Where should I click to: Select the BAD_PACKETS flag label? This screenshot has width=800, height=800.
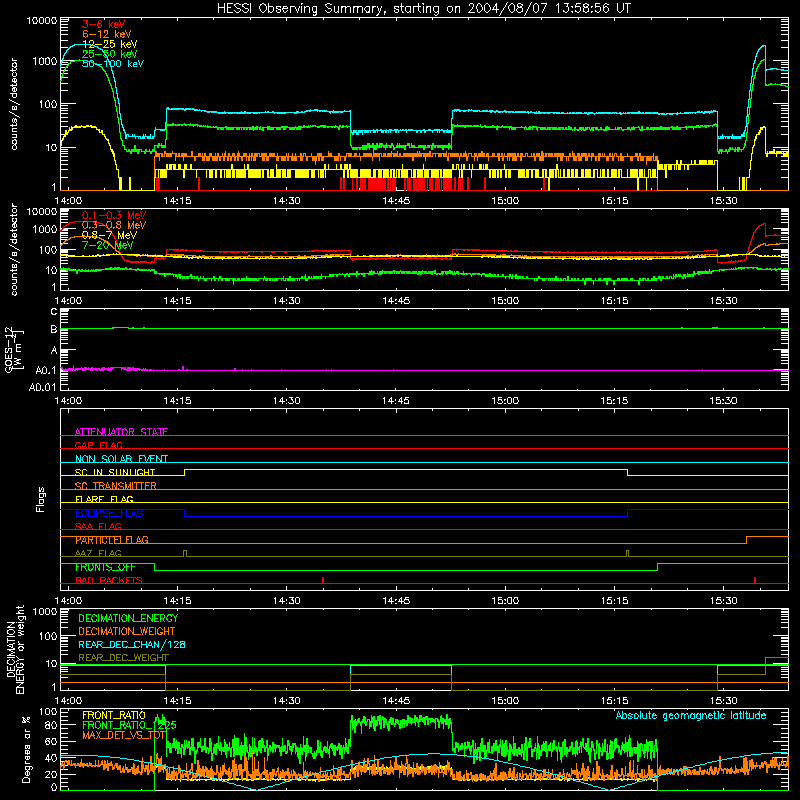click(x=109, y=580)
